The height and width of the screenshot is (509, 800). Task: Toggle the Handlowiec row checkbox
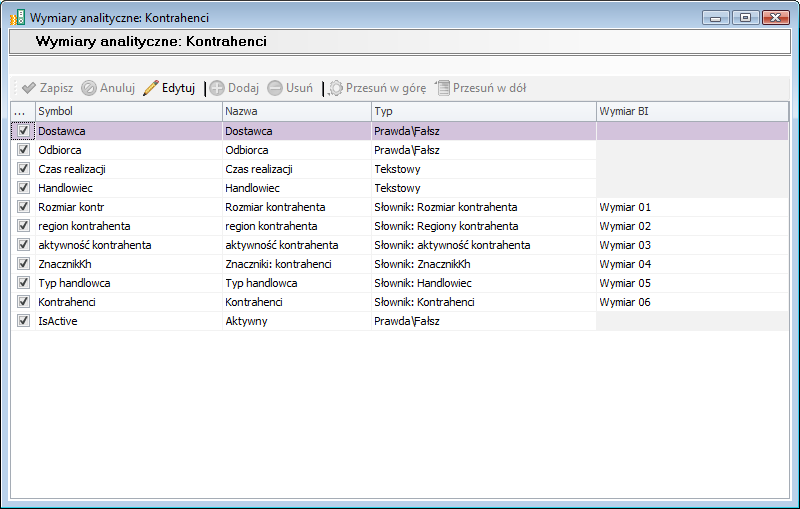tap(23, 187)
